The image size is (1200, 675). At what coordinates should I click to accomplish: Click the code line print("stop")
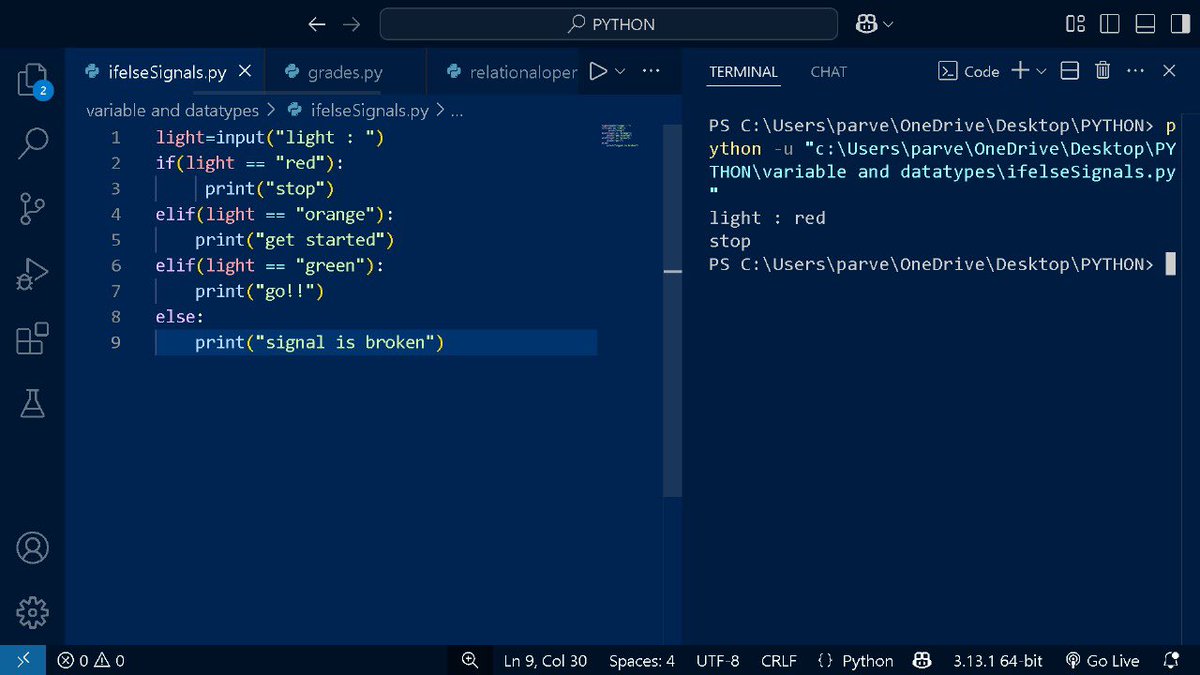pos(269,189)
